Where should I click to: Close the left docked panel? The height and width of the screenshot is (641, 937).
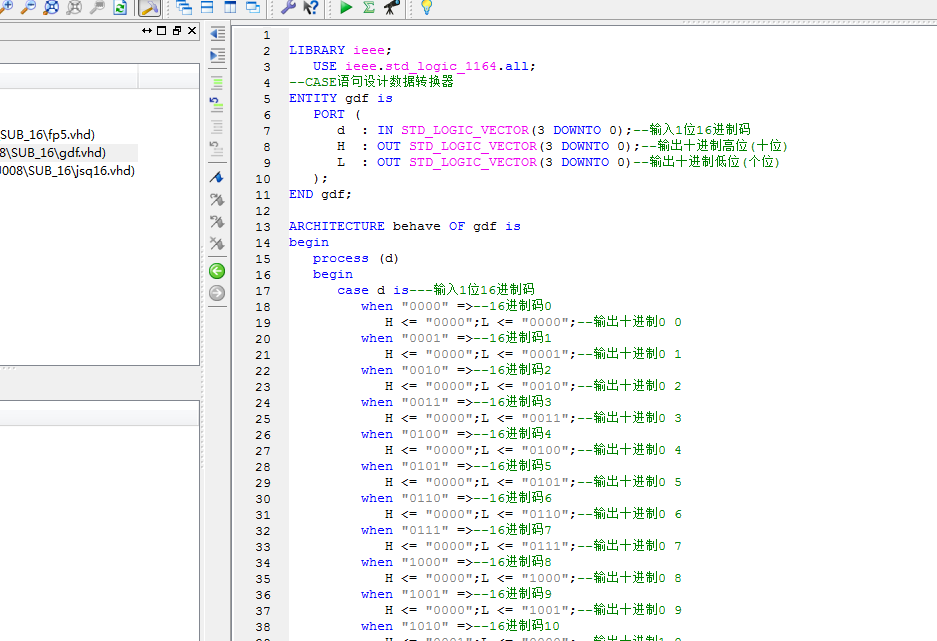coord(191,31)
